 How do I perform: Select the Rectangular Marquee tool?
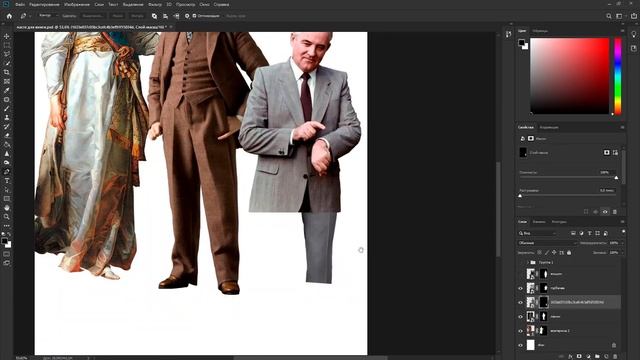click(x=7, y=45)
